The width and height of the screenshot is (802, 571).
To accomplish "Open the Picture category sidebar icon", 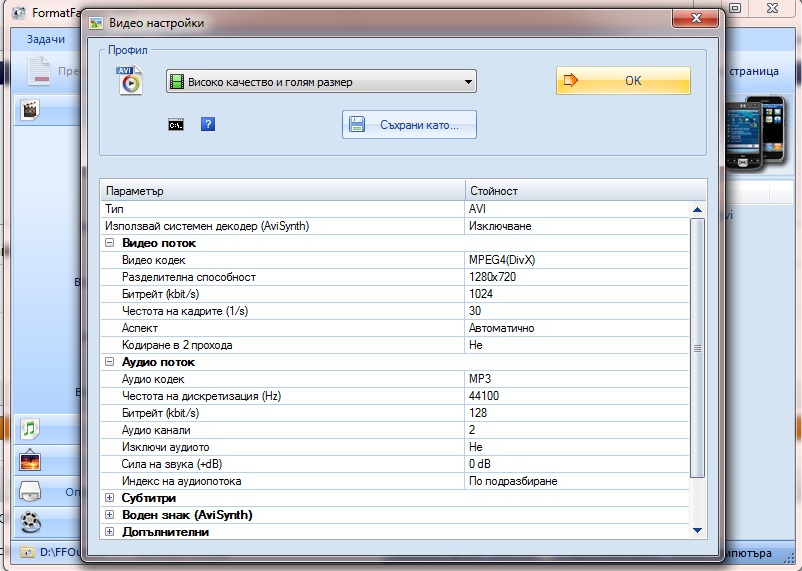I will (30, 461).
